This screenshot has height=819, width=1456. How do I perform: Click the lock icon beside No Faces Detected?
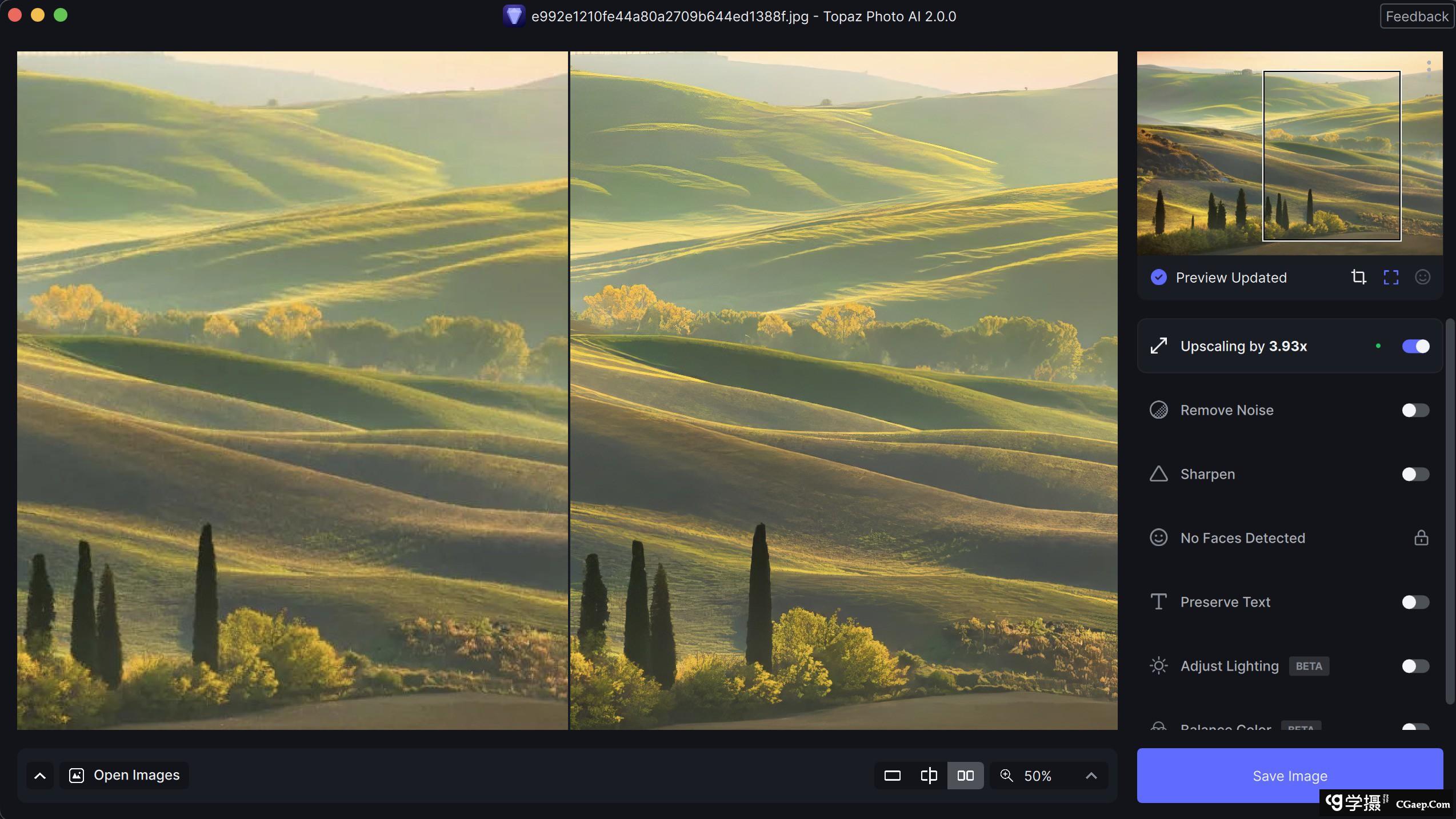coord(1421,538)
